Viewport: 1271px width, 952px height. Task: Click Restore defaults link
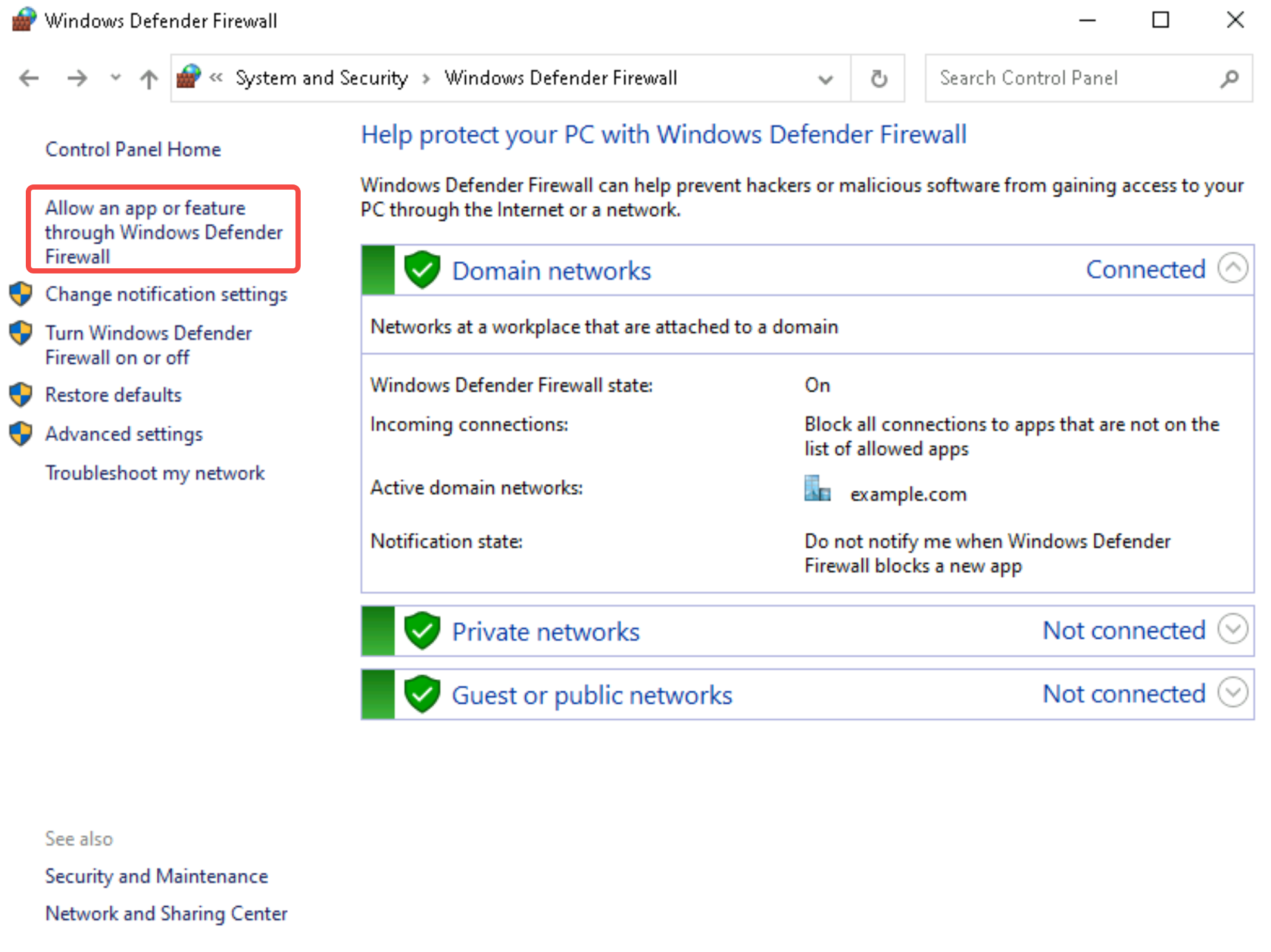[x=114, y=395]
